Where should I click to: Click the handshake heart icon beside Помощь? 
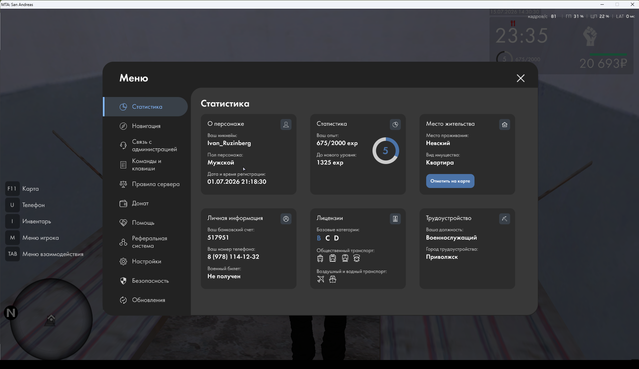[123, 223]
